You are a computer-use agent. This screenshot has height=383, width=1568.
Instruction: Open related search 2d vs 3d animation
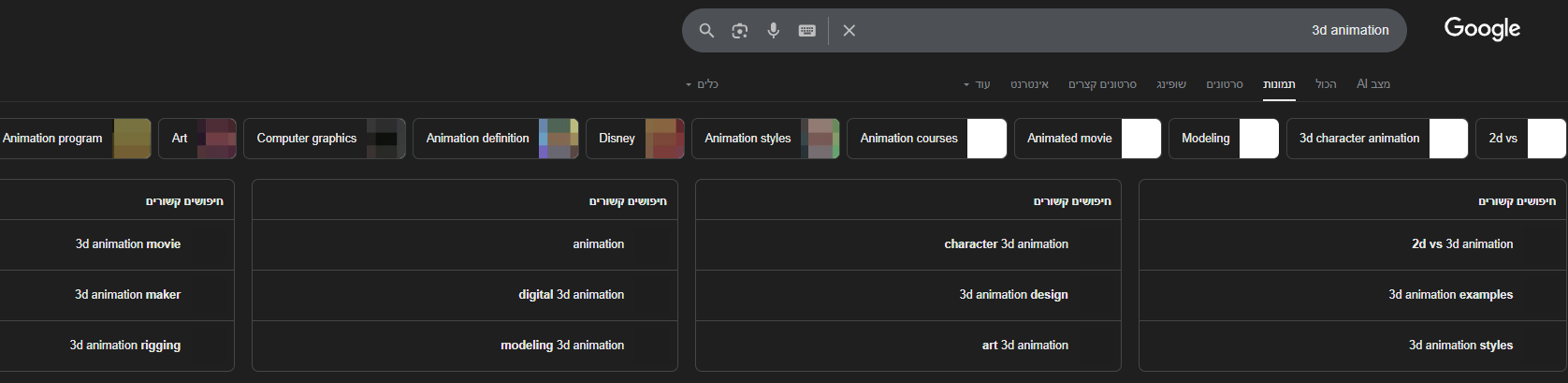point(1461,244)
